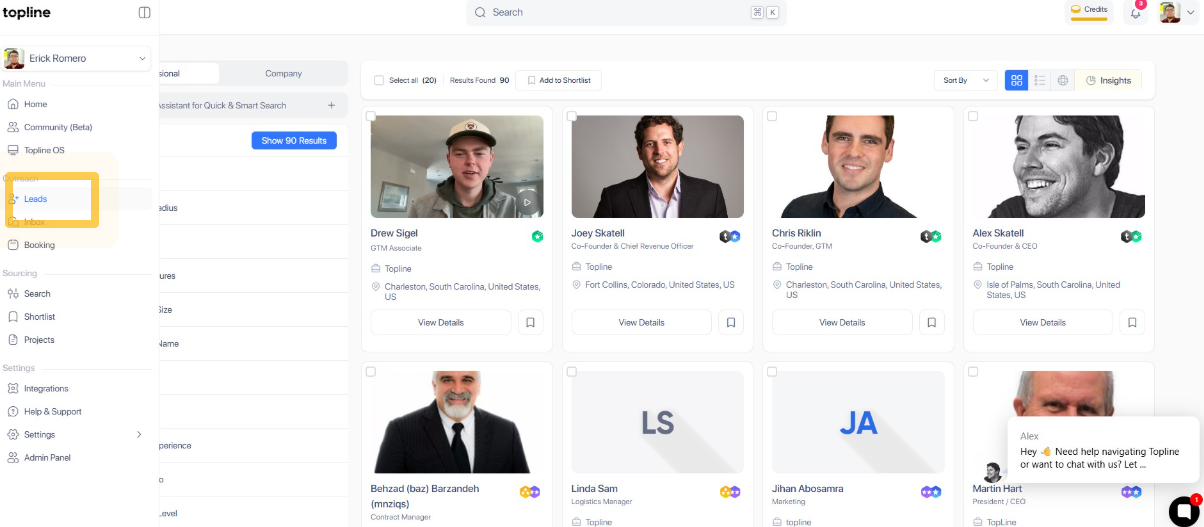The height and width of the screenshot is (527, 1204).
Task: Go to Inbox in the sidebar
Action: point(34,222)
